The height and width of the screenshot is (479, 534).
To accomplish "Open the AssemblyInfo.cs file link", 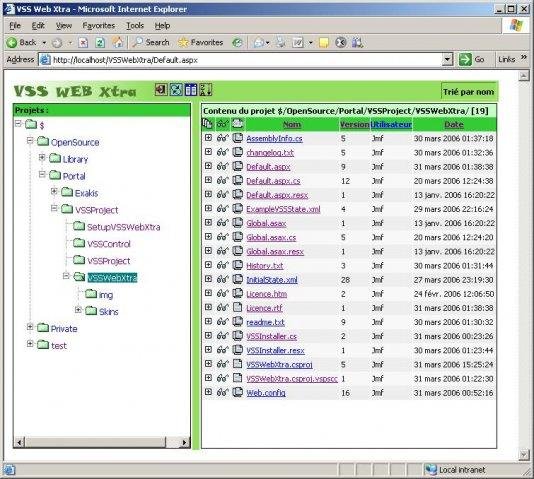I will click(274, 139).
